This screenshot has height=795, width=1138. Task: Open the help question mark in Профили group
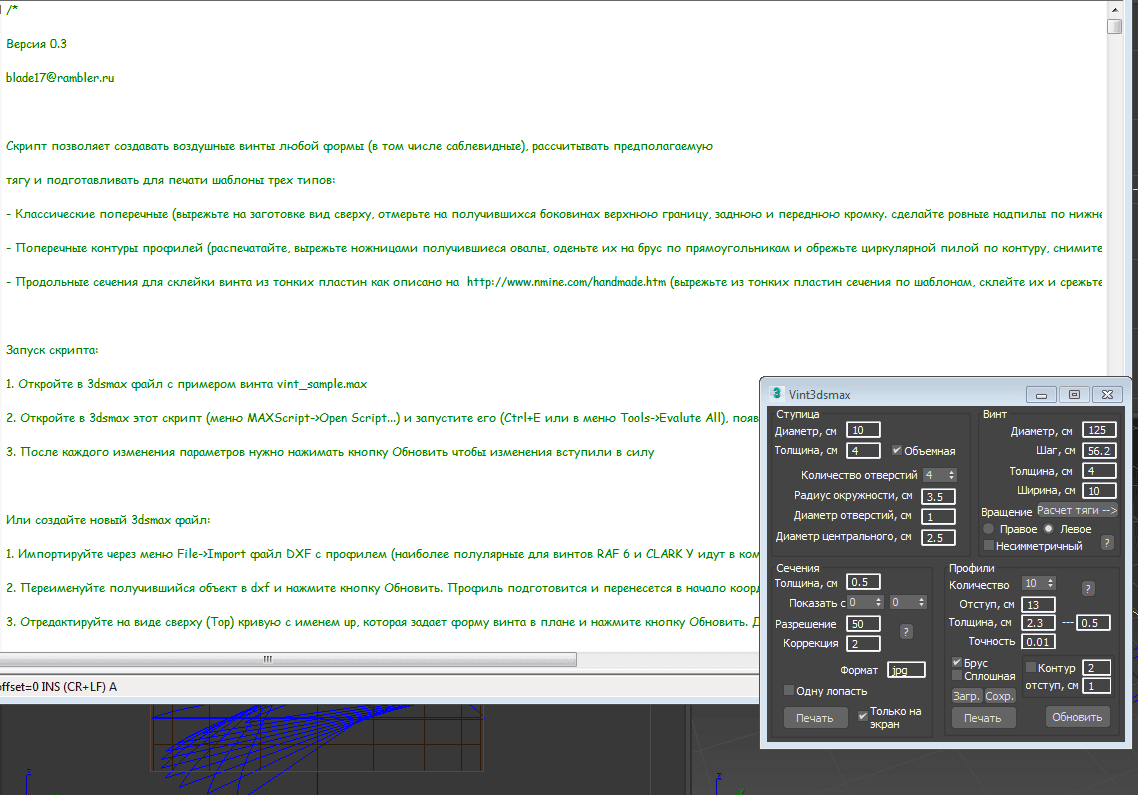[1088, 588]
